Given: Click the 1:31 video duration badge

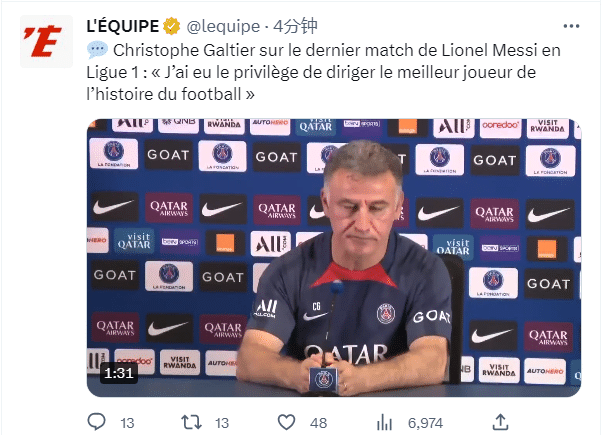Looking at the screenshot, I should click(x=121, y=373).
